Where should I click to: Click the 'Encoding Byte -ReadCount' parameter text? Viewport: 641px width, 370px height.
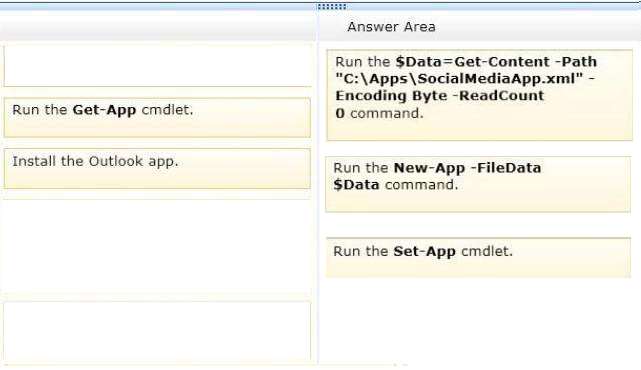pyautogui.click(x=440, y=96)
